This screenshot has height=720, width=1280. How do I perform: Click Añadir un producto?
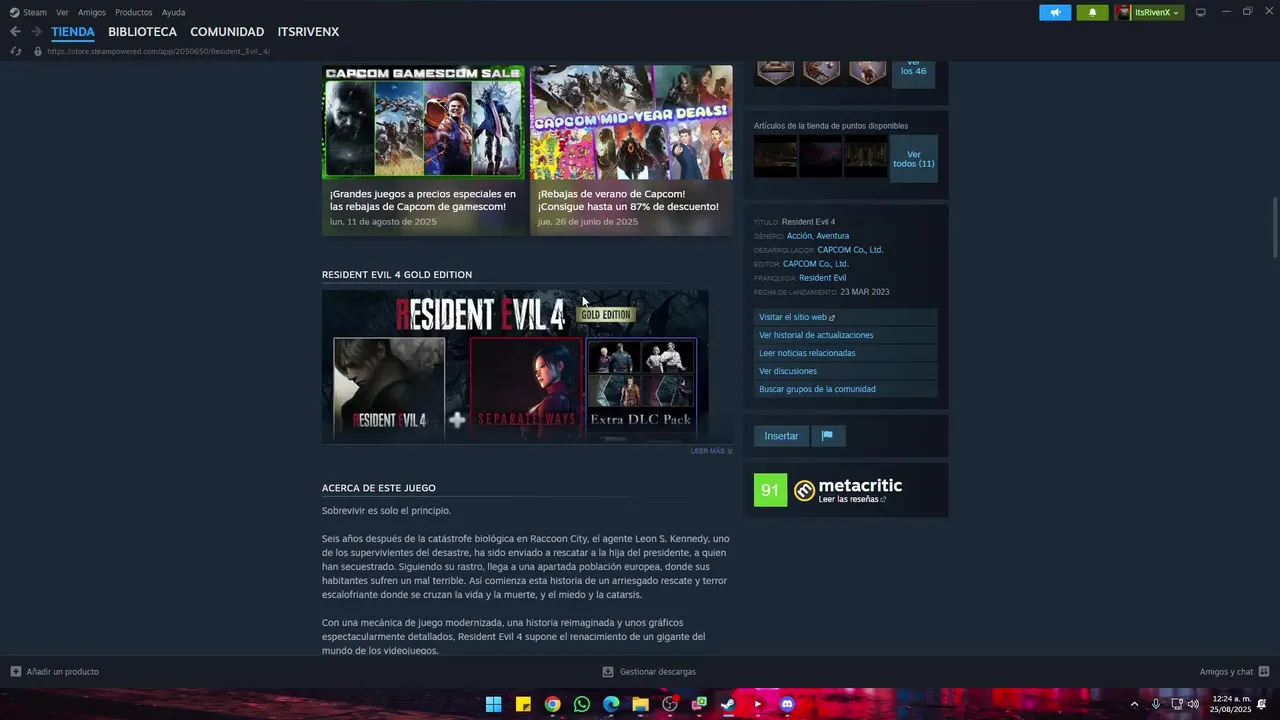pos(54,672)
